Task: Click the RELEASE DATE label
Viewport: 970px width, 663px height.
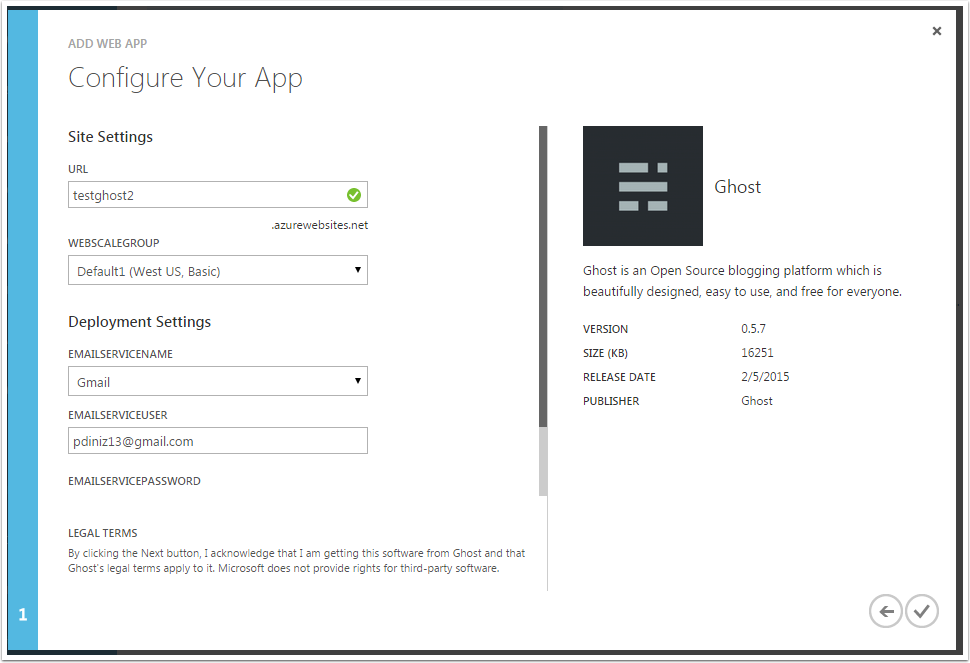Action: coord(619,377)
